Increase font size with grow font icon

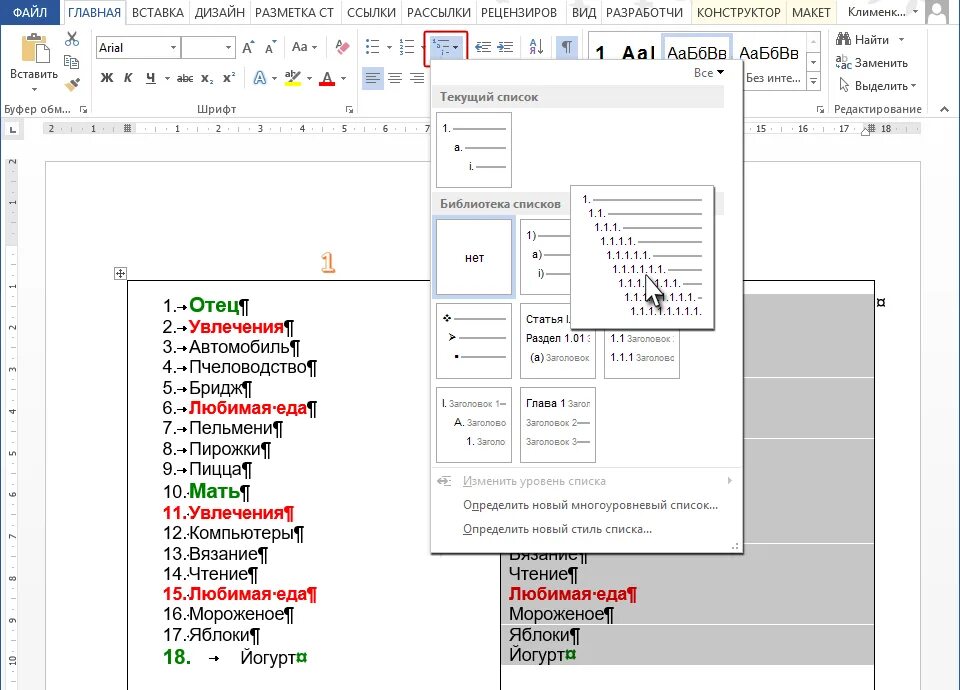248,47
